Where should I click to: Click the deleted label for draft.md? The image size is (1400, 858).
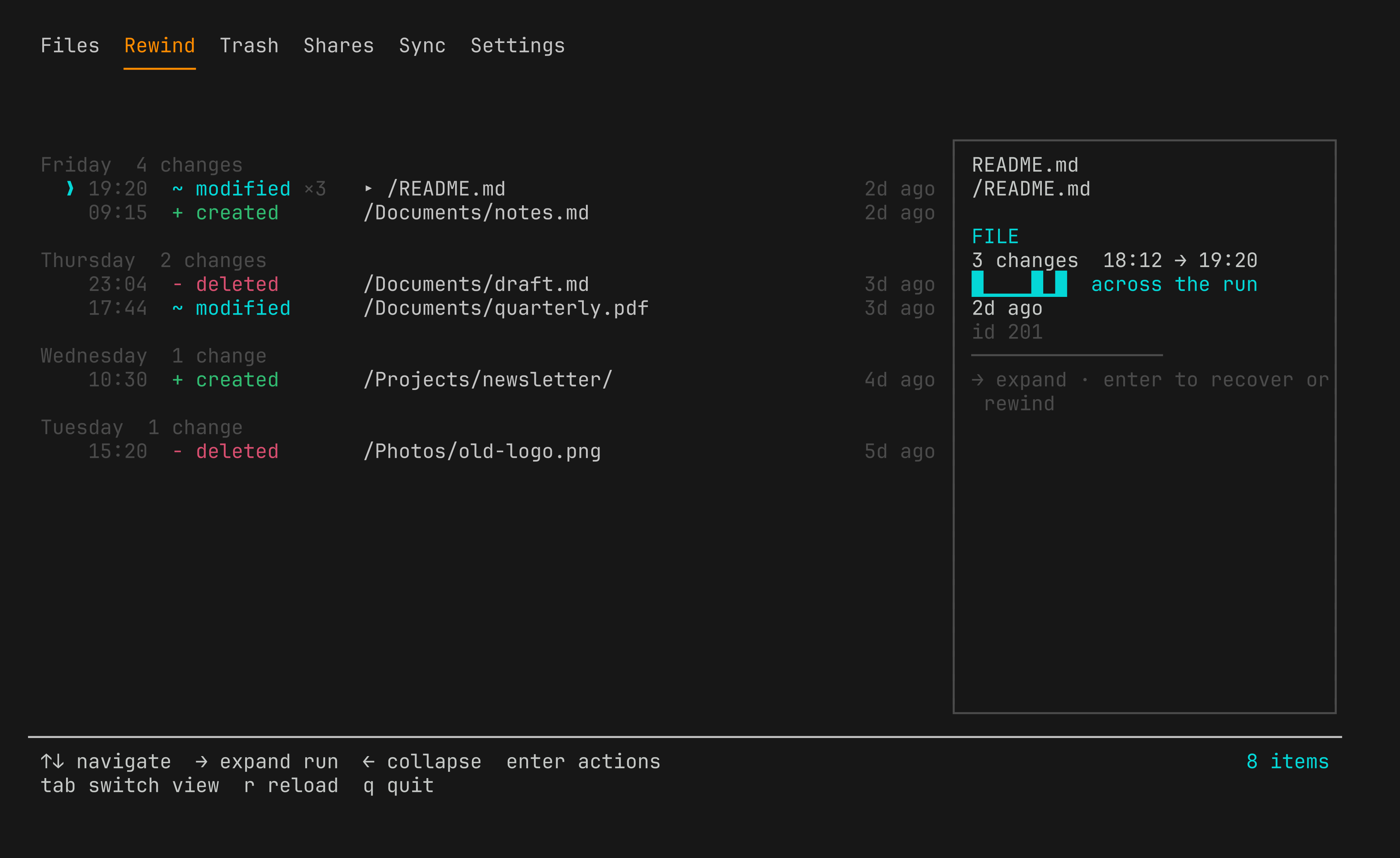(x=237, y=284)
